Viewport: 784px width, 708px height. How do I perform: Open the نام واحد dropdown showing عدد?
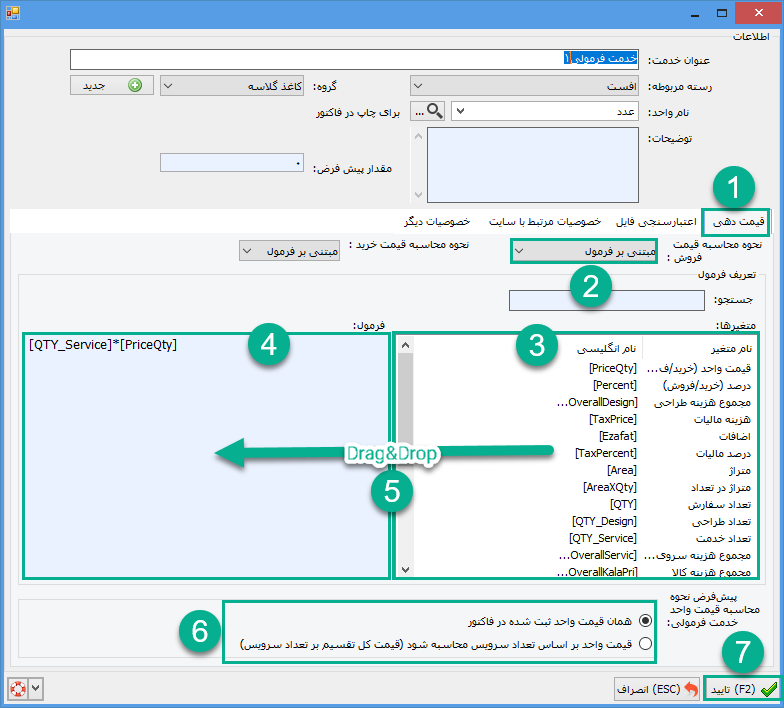point(545,112)
